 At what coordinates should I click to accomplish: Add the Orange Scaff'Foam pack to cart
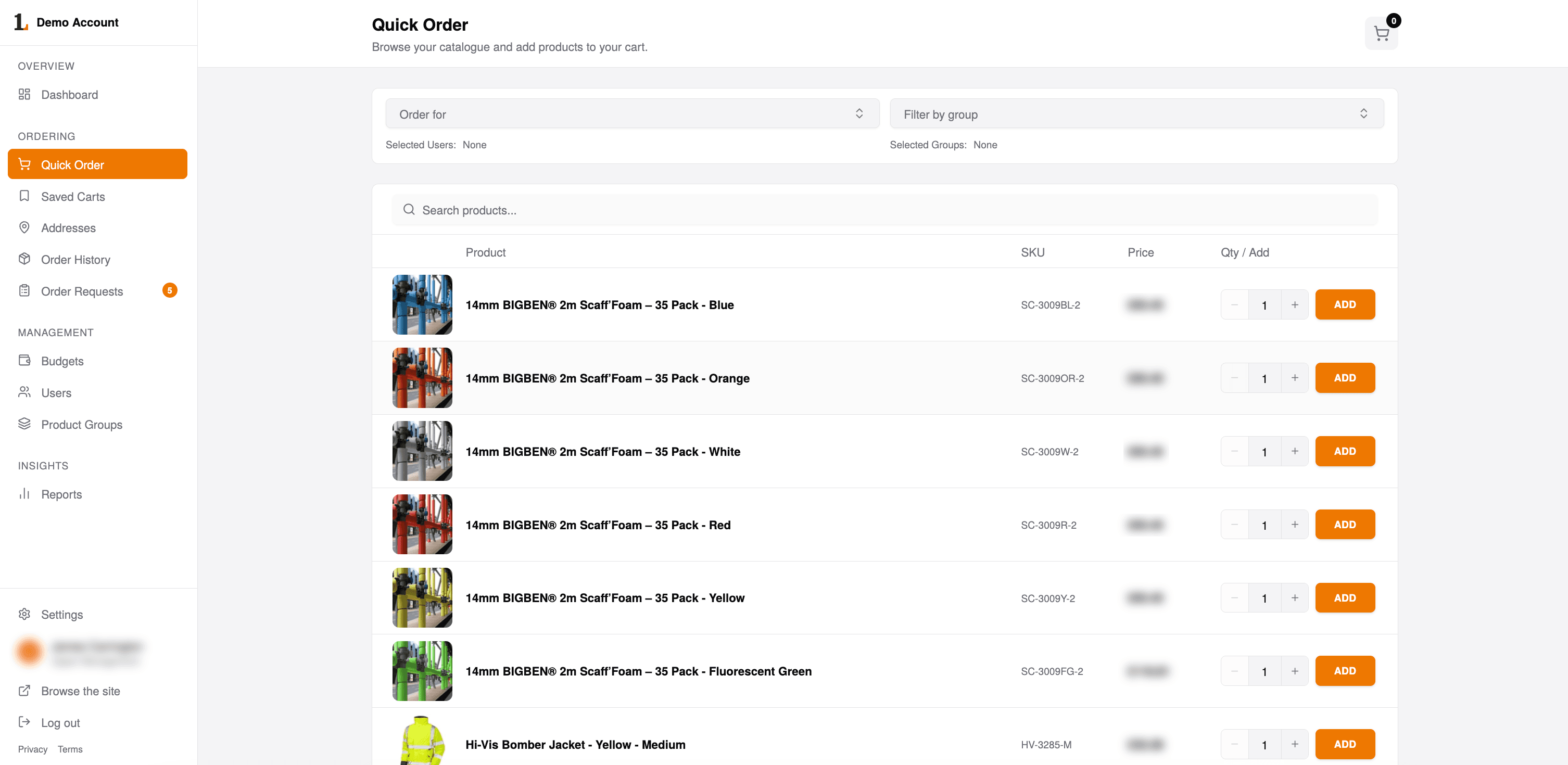coord(1345,378)
